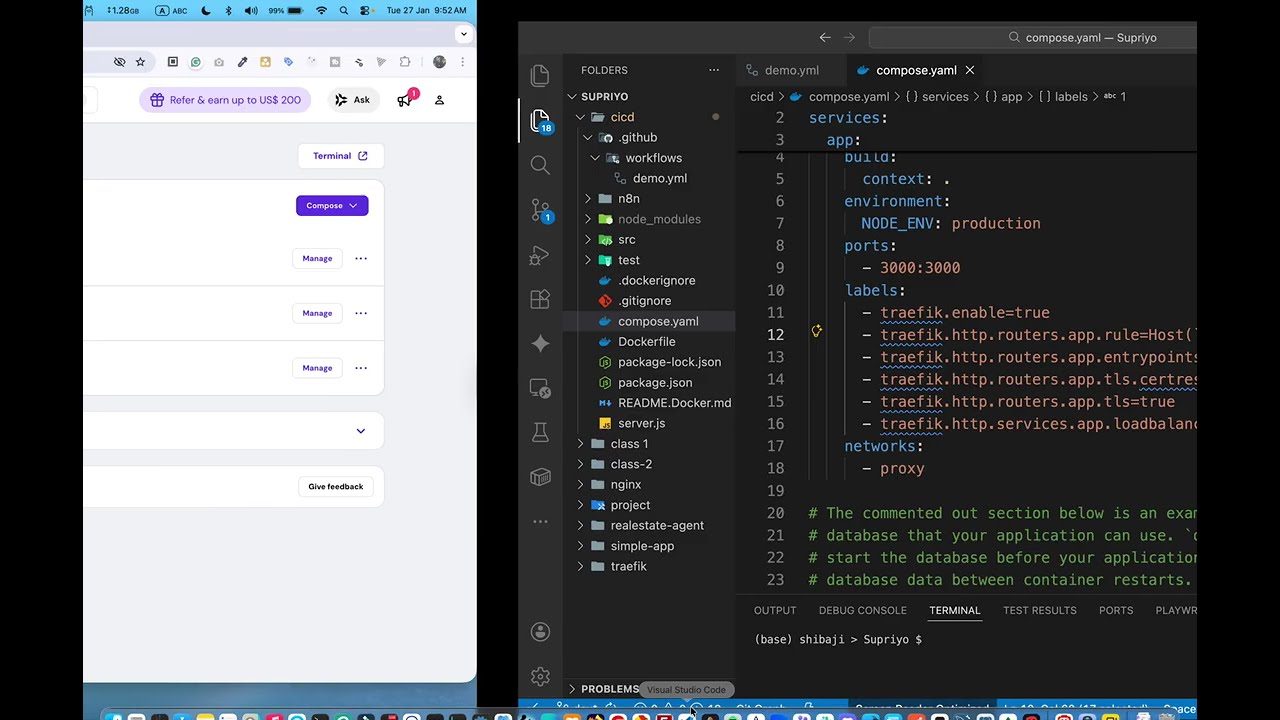Viewport: 1280px width, 720px height.
Task: Open Accounts menu in VS Code activity bar
Action: (540, 632)
